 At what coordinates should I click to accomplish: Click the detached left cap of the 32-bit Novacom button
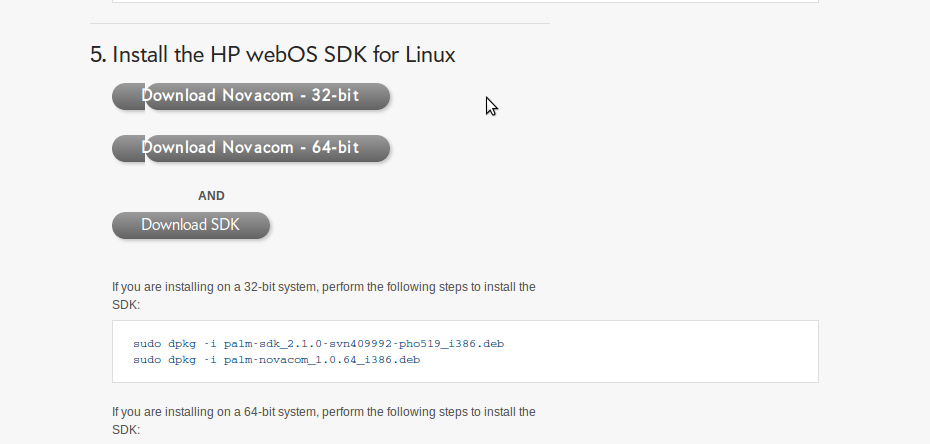point(128,97)
